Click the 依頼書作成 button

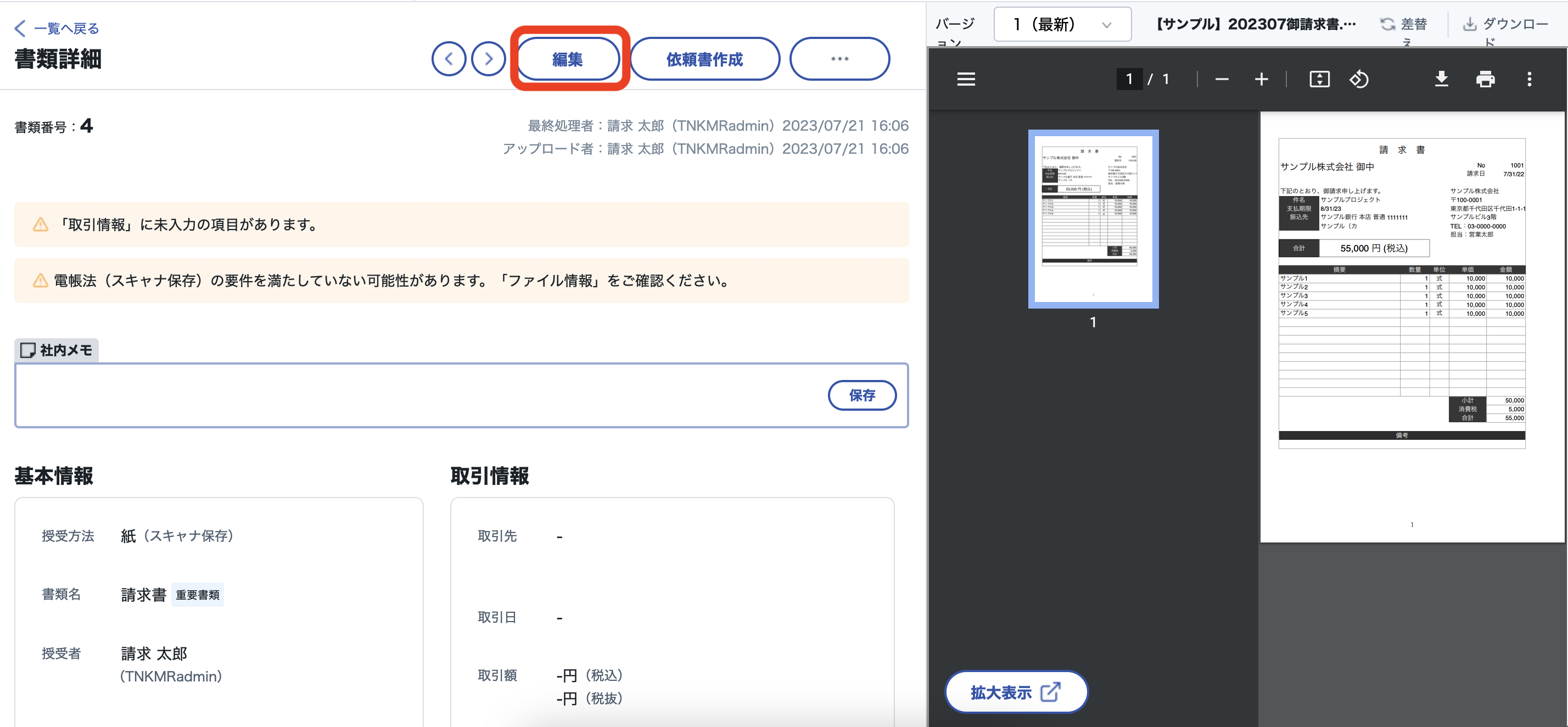click(x=705, y=59)
